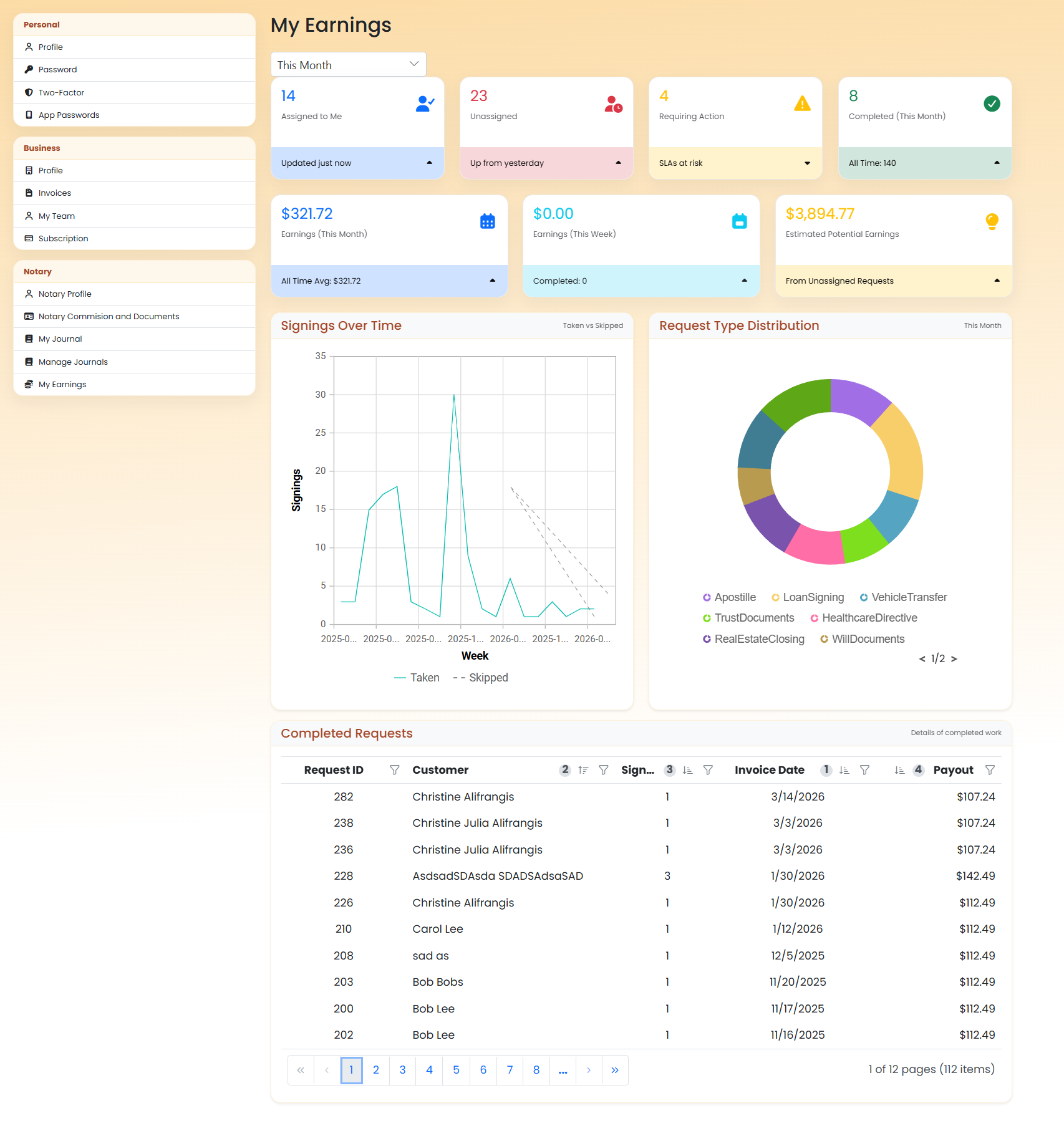Filter the Sign... column

[708, 770]
